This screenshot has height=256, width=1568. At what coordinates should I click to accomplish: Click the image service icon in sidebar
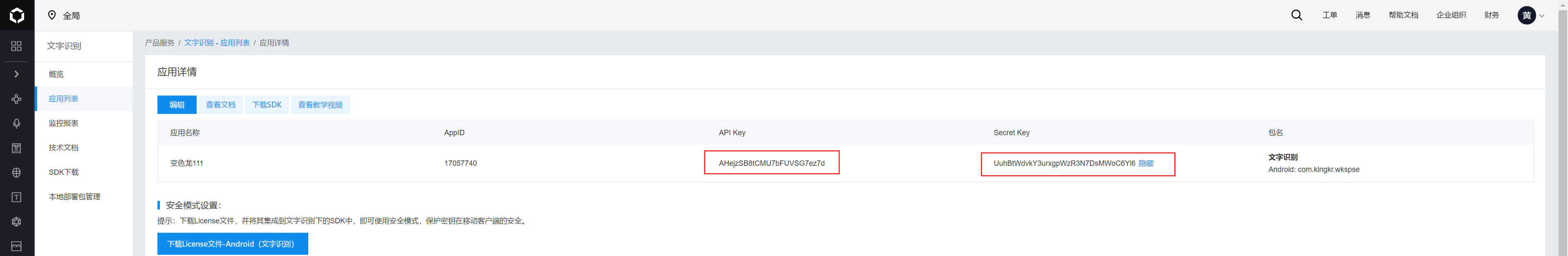[16, 246]
